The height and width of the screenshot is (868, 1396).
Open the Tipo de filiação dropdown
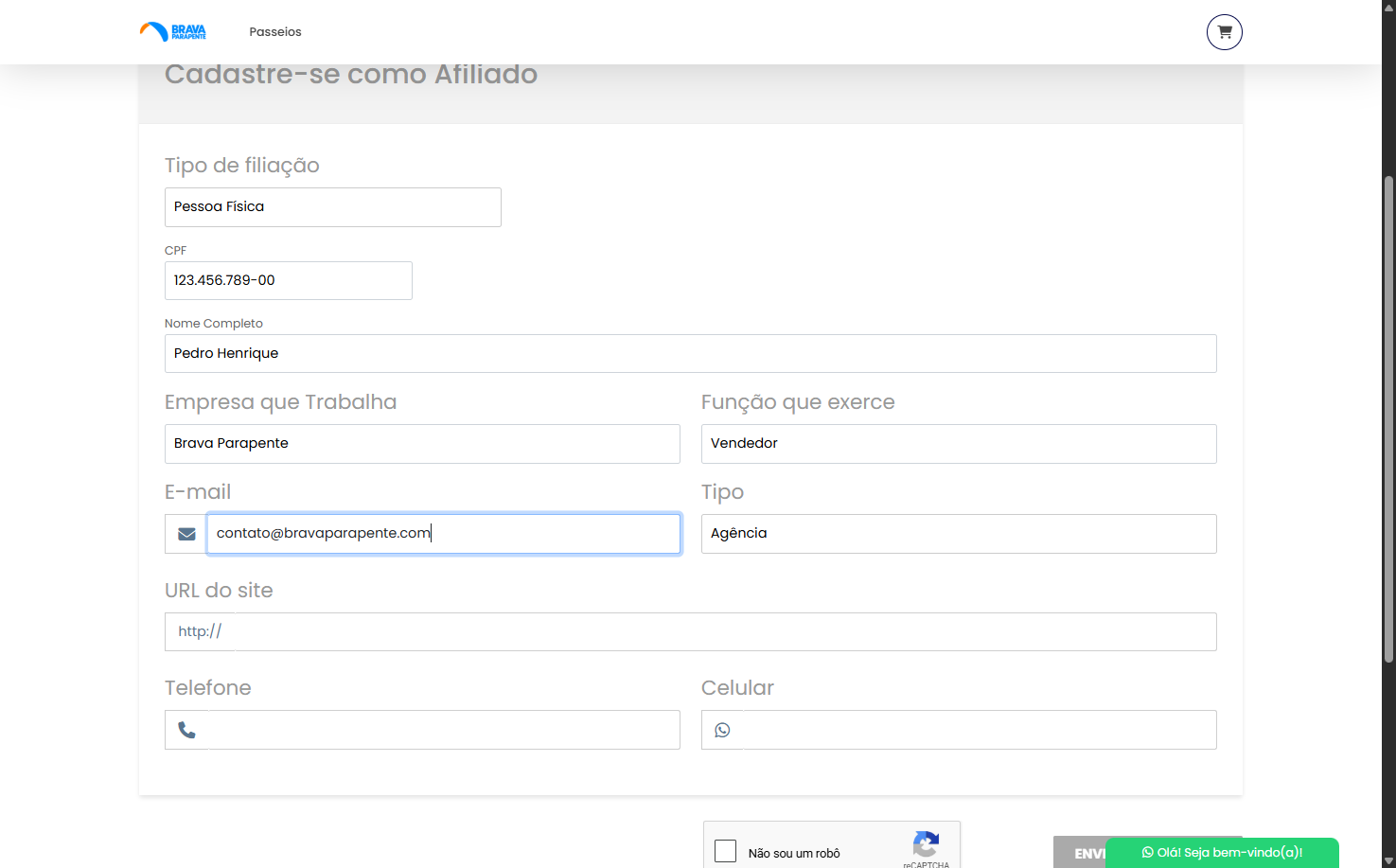coord(333,207)
